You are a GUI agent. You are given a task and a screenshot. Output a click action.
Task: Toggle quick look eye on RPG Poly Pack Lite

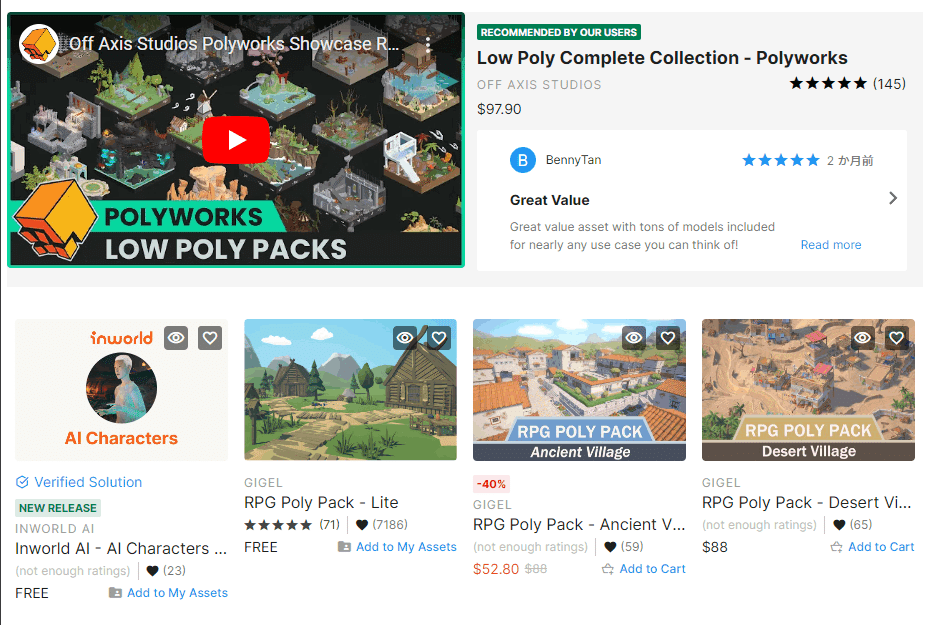[x=405, y=338]
